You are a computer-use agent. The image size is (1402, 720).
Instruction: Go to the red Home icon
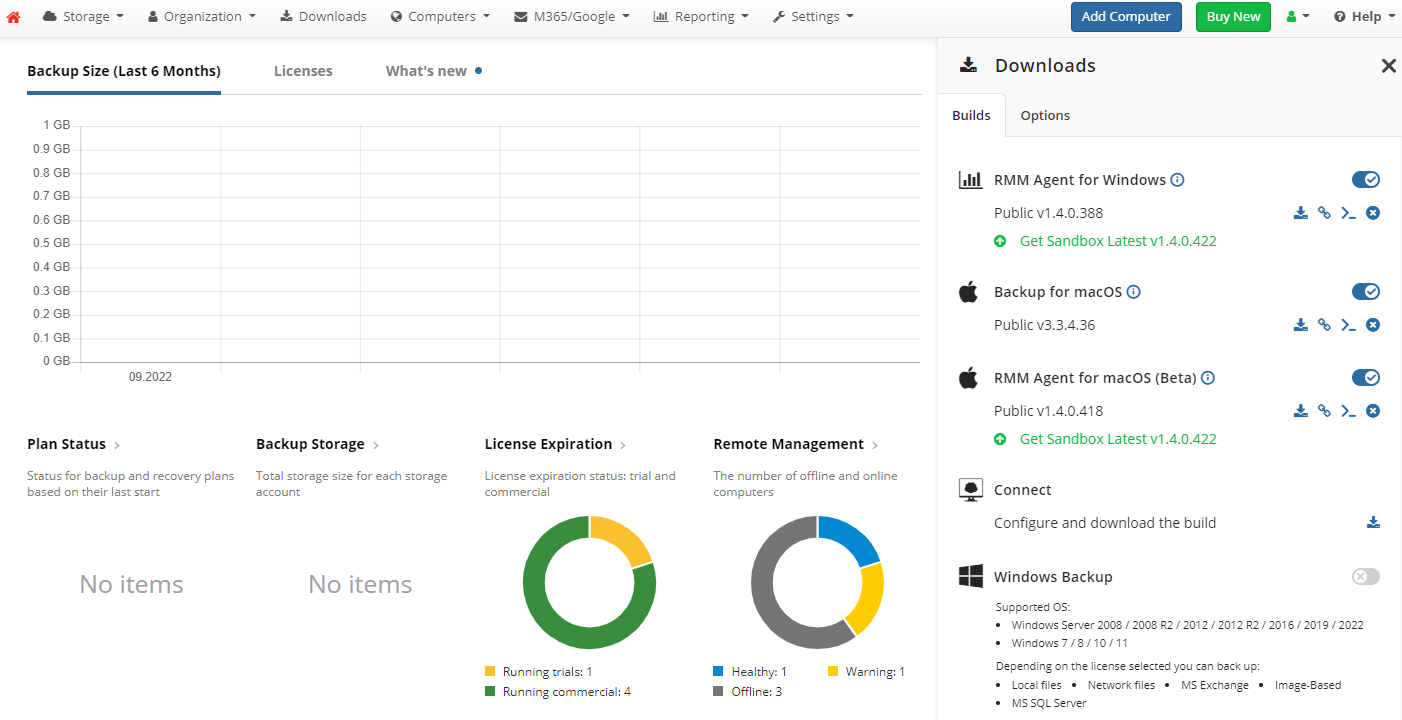pyautogui.click(x=13, y=17)
